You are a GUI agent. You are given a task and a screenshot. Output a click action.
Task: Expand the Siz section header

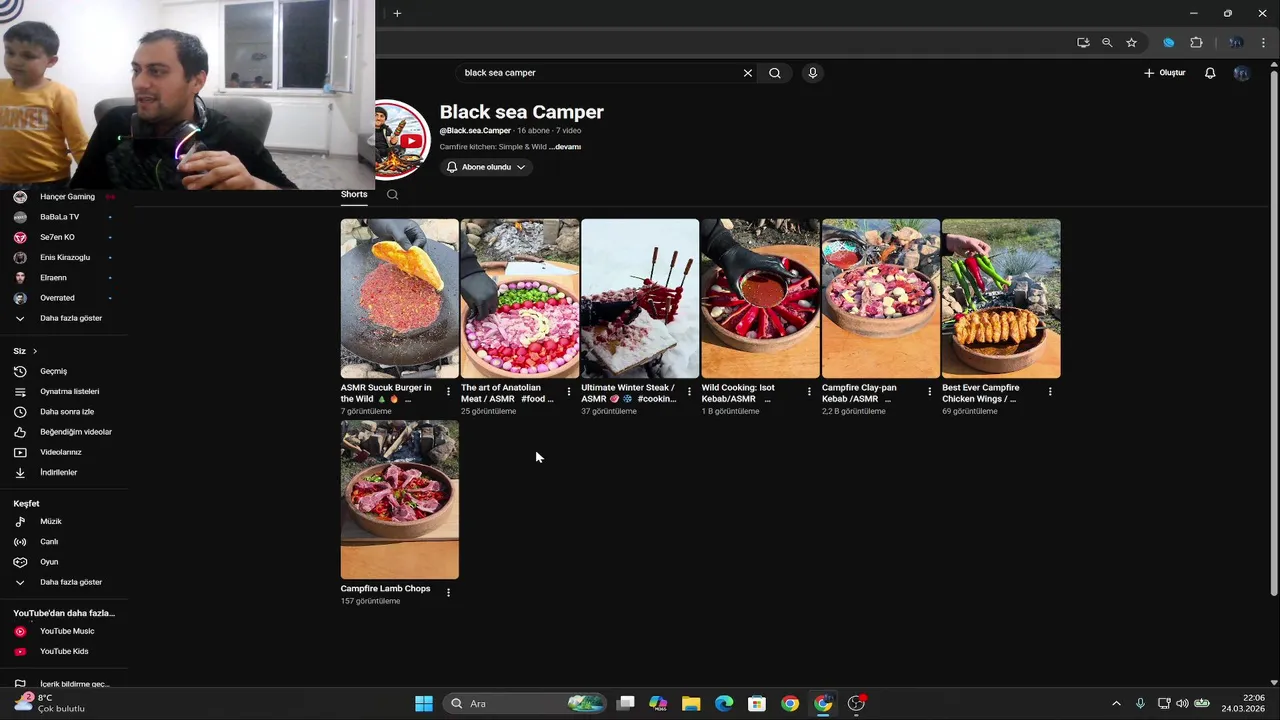click(25, 351)
